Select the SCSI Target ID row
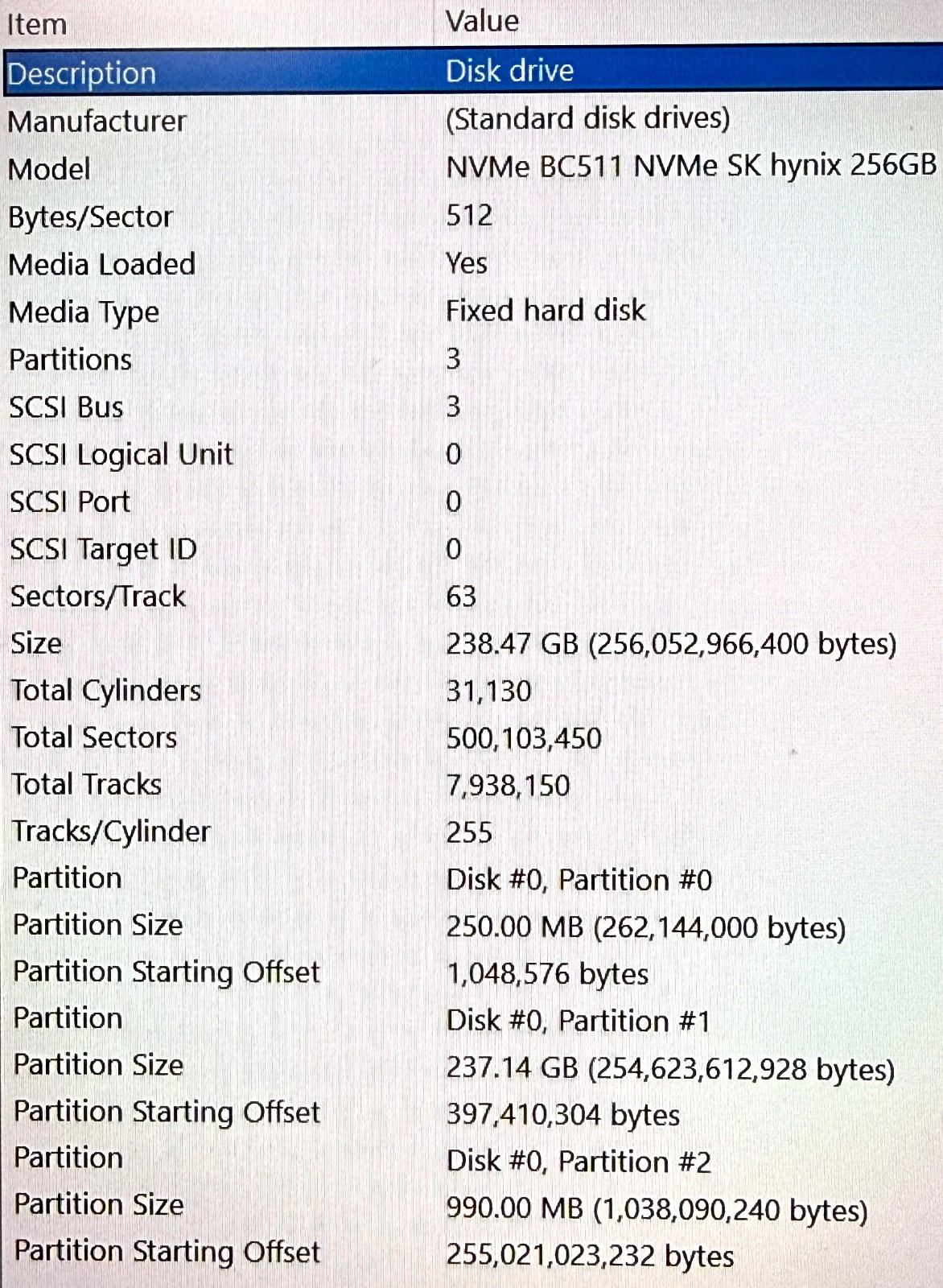 click(471, 549)
